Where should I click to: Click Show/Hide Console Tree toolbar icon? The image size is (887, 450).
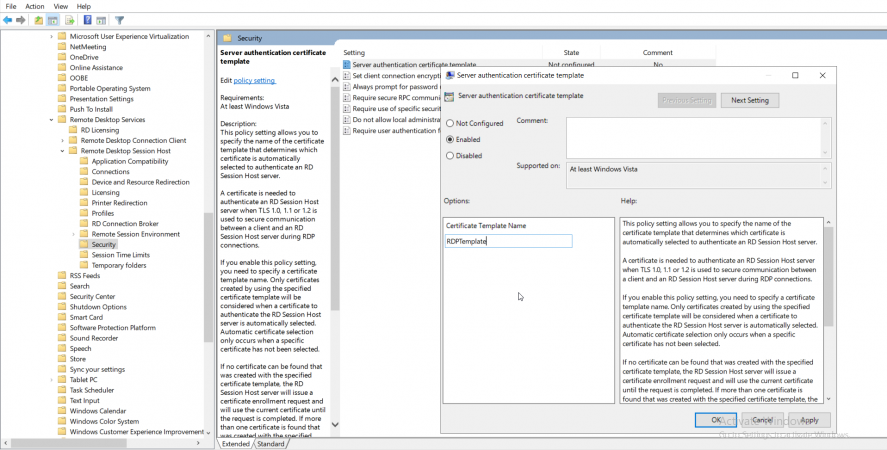[x=54, y=19]
